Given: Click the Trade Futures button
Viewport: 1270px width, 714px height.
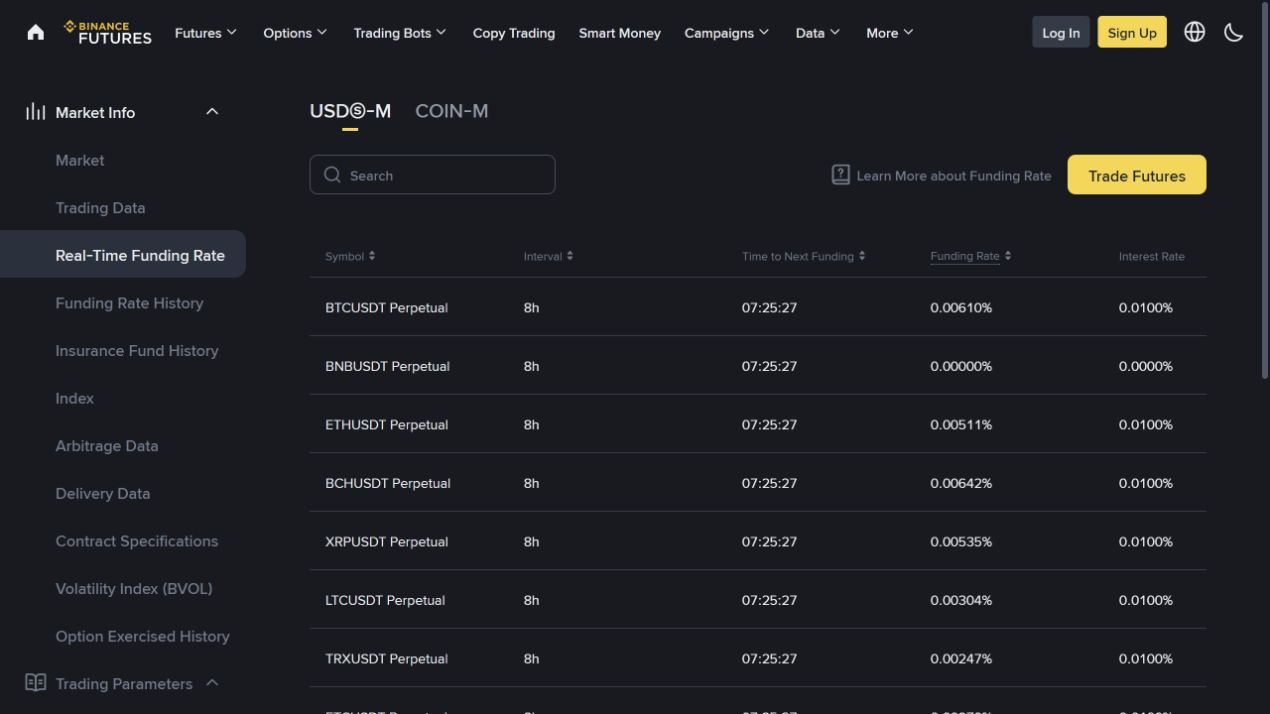Looking at the screenshot, I should click(x=1137, y=175).
